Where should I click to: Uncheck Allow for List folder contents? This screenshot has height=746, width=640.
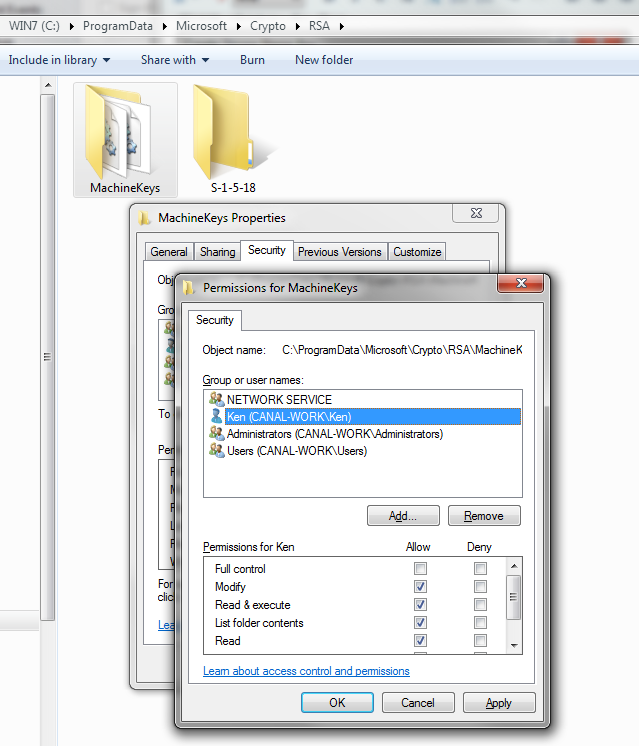420,623
